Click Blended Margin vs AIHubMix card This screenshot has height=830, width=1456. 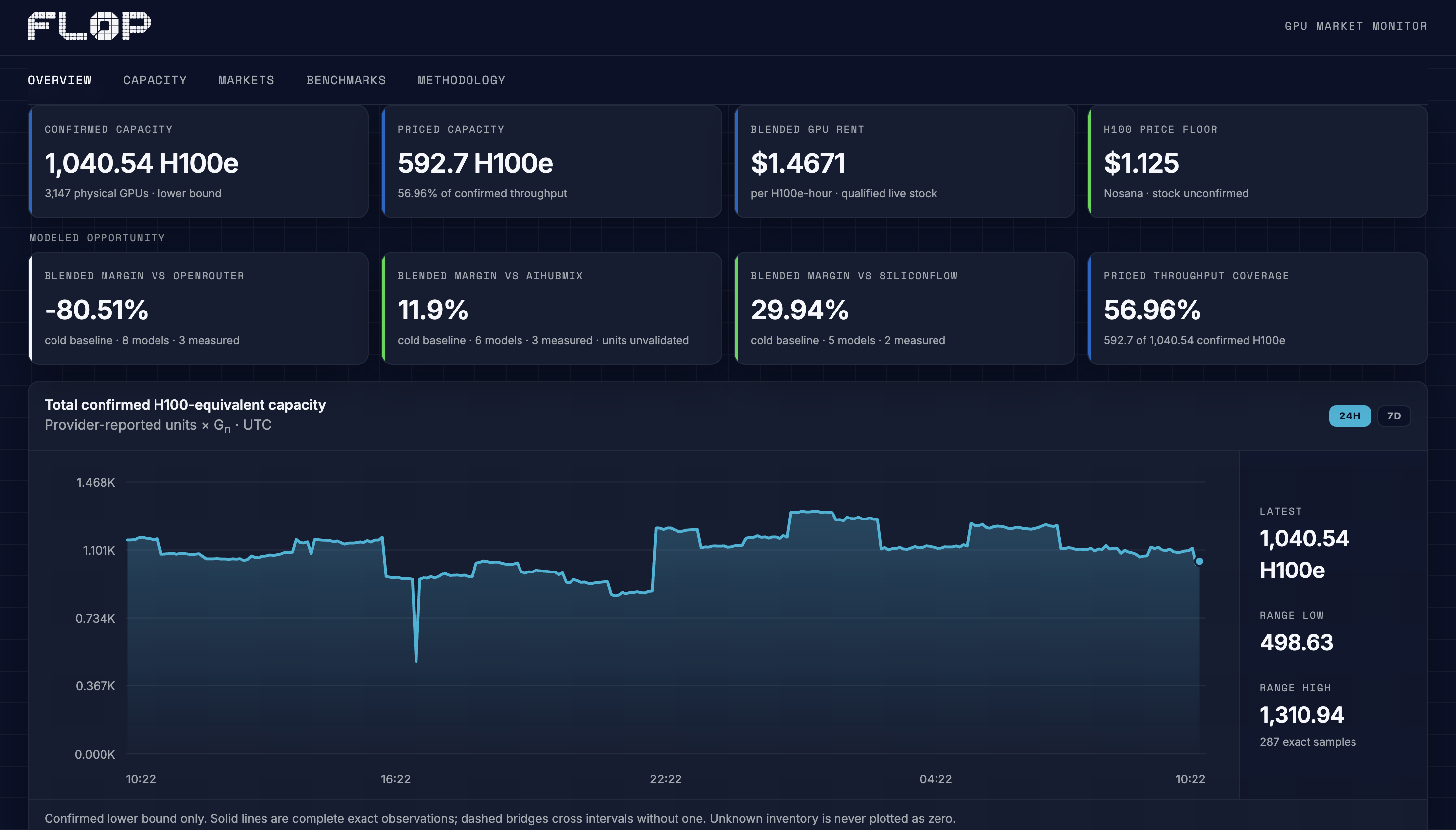pos(551,309)
